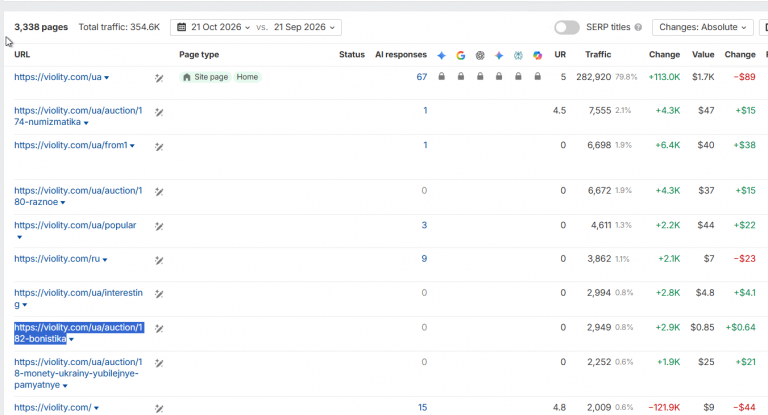Viewport: 768px width, 415px height.
Task: Click the calendar icon in date picker
Action: (x=182, y=27)
